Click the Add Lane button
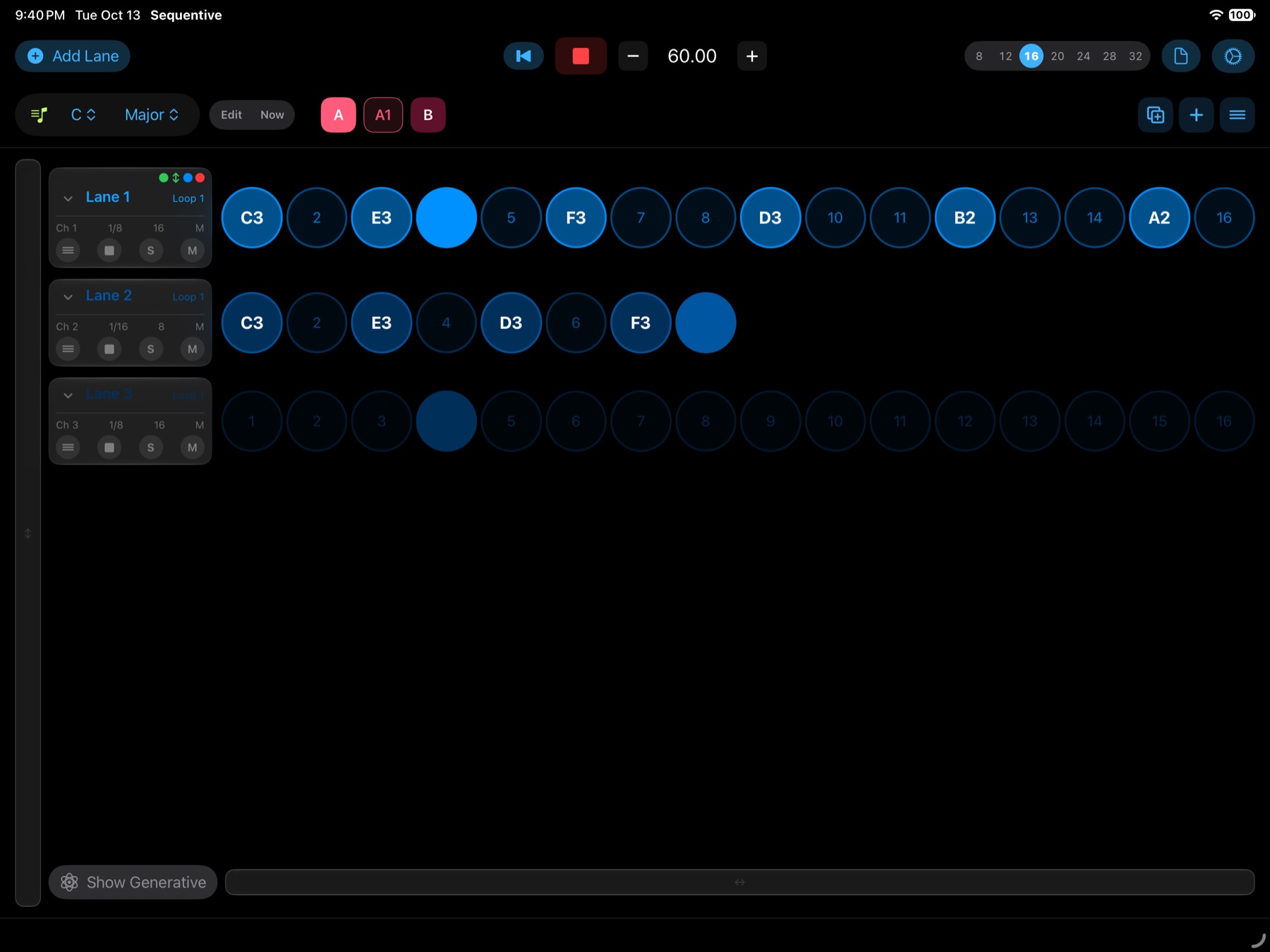 (x=73, y=56)
